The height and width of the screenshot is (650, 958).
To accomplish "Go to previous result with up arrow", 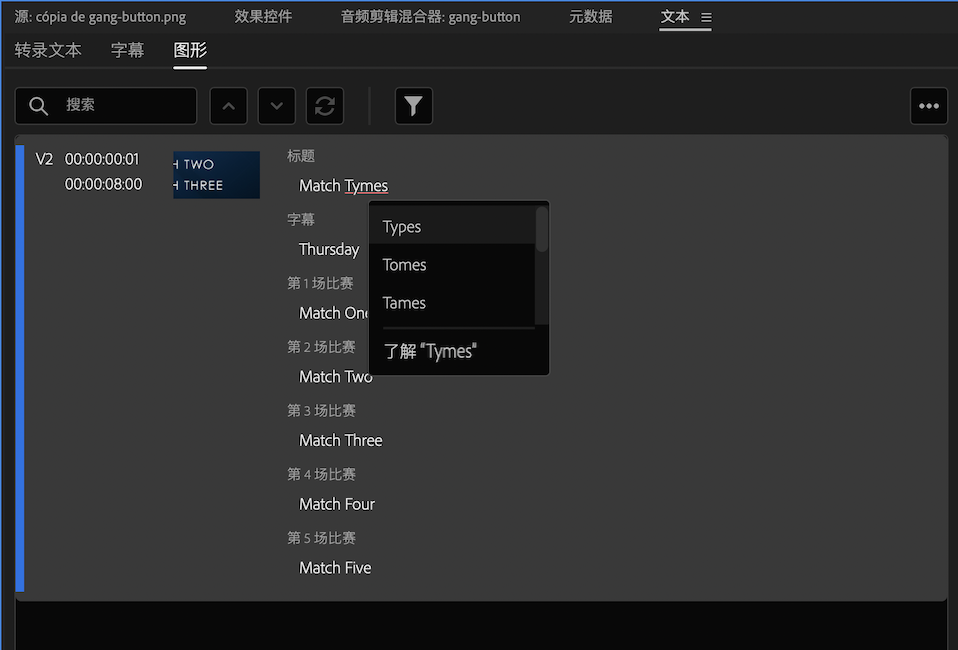I will pos(229,106).
